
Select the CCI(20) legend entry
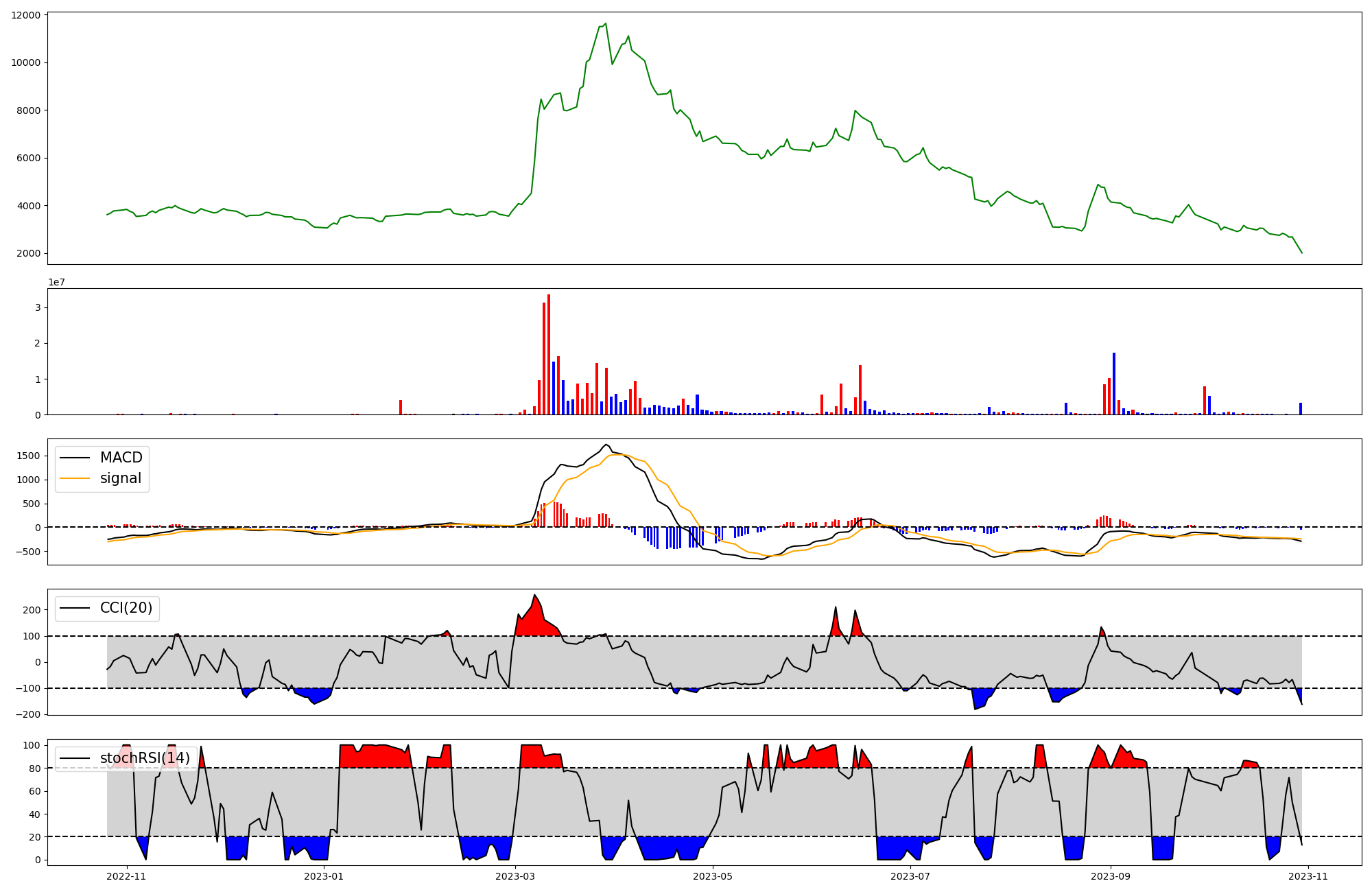(126, 608)
